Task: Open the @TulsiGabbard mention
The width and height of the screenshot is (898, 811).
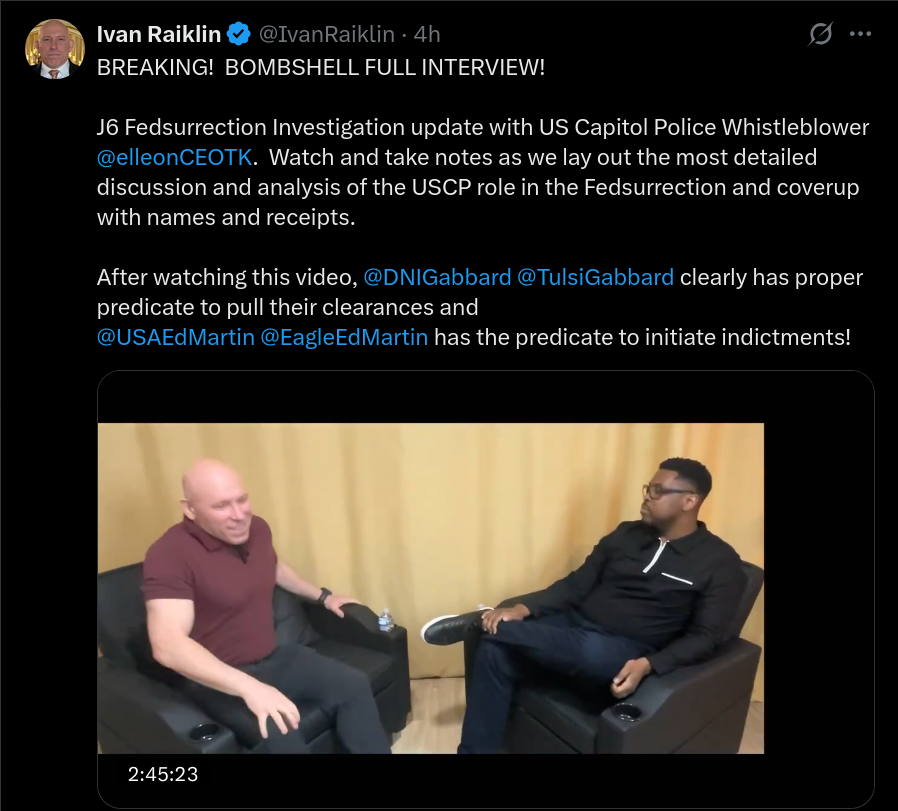Action: 595,277
